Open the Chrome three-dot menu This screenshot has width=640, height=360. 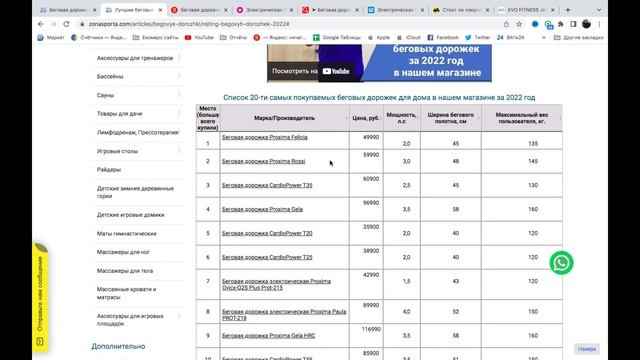click(599, 24)
